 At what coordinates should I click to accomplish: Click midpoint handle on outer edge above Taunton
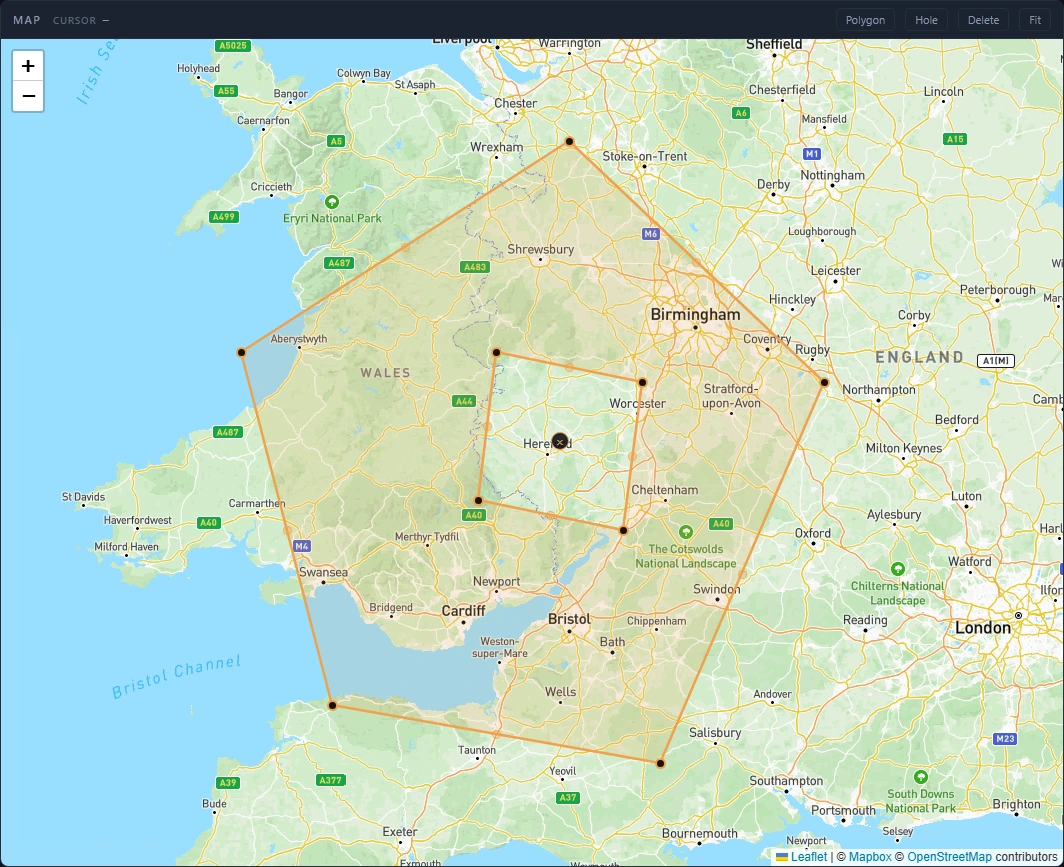click(496, 735)
